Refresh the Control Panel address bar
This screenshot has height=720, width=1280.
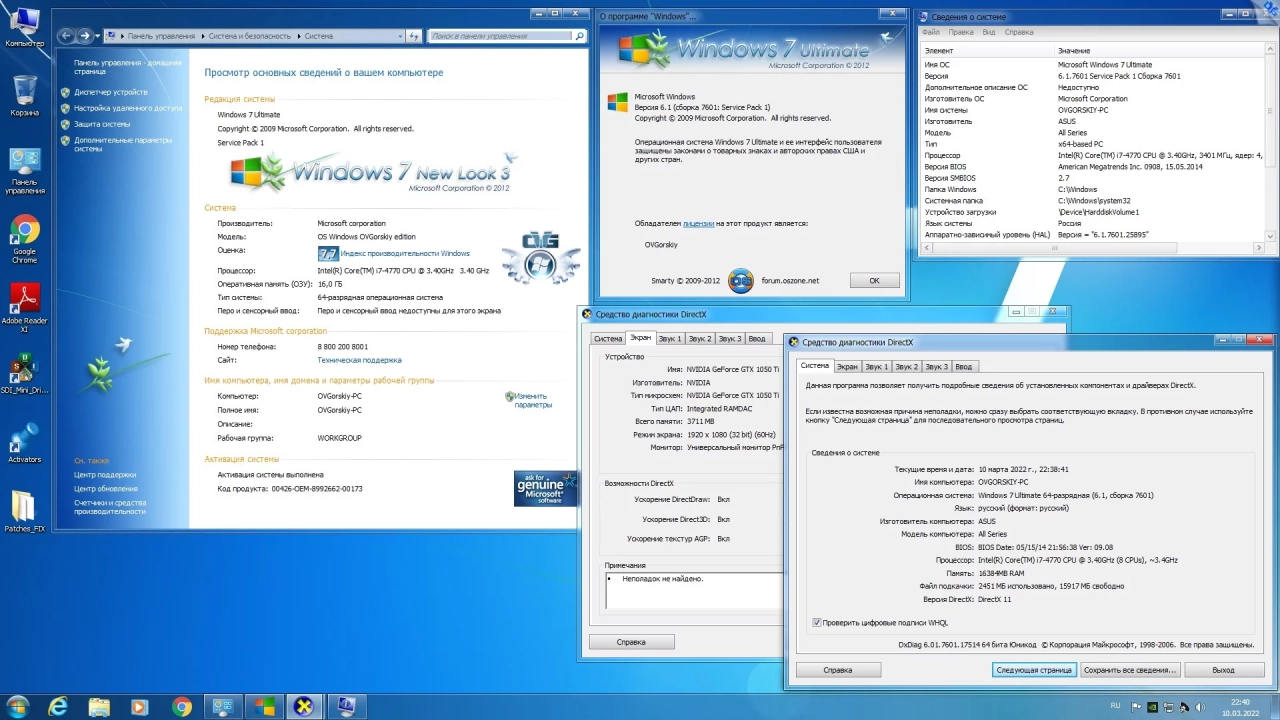[413, 35]
